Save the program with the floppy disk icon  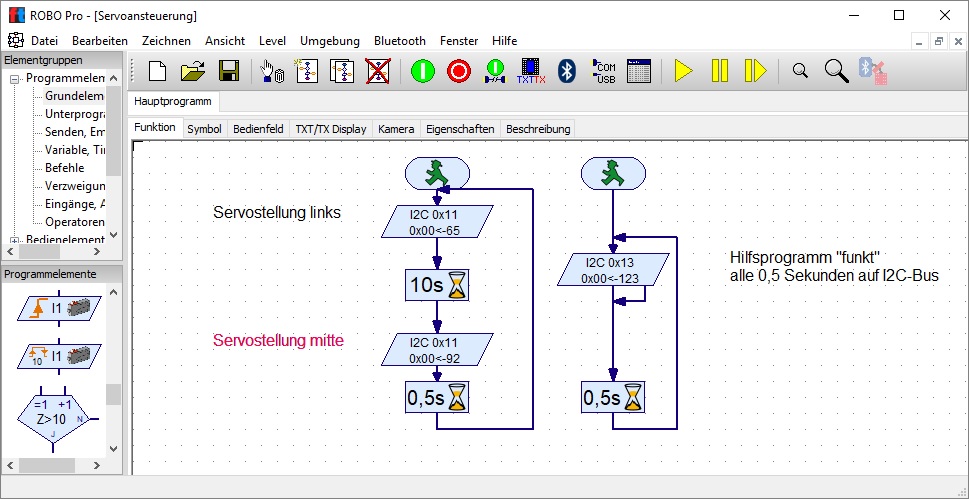(x=228, y=71)
